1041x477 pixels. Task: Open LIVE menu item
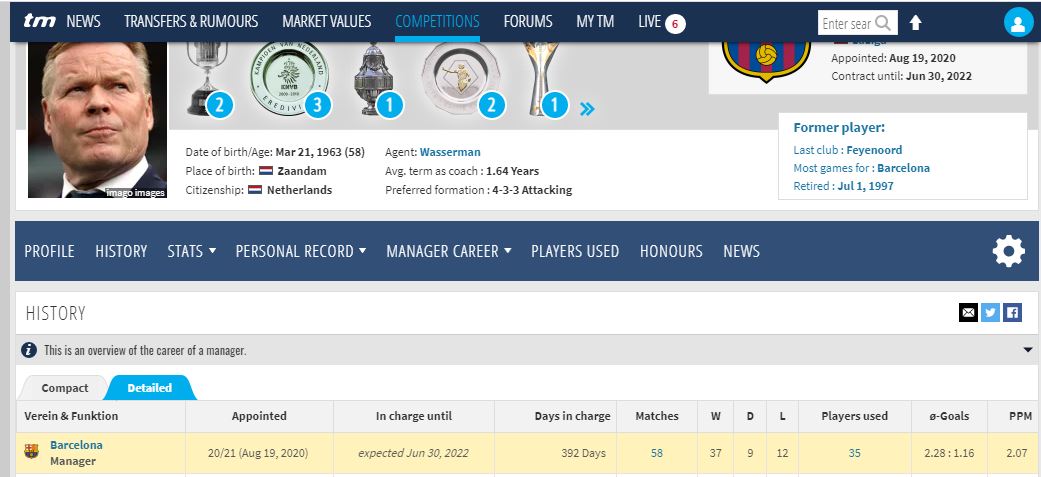(649, 21)
